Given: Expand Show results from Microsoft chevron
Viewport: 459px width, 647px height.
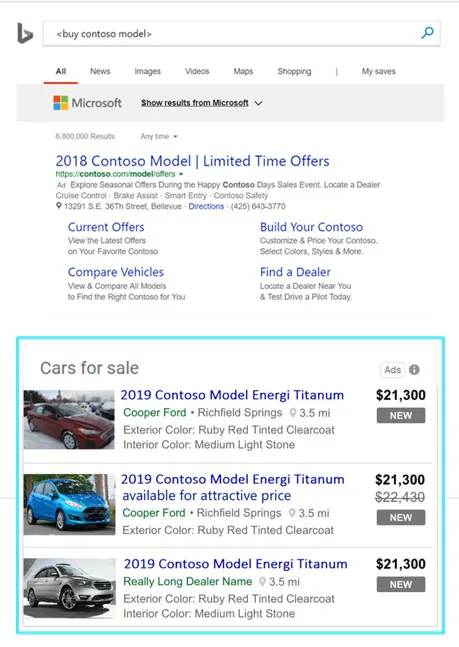Looking at the screenshot, I should click(258, 103).
